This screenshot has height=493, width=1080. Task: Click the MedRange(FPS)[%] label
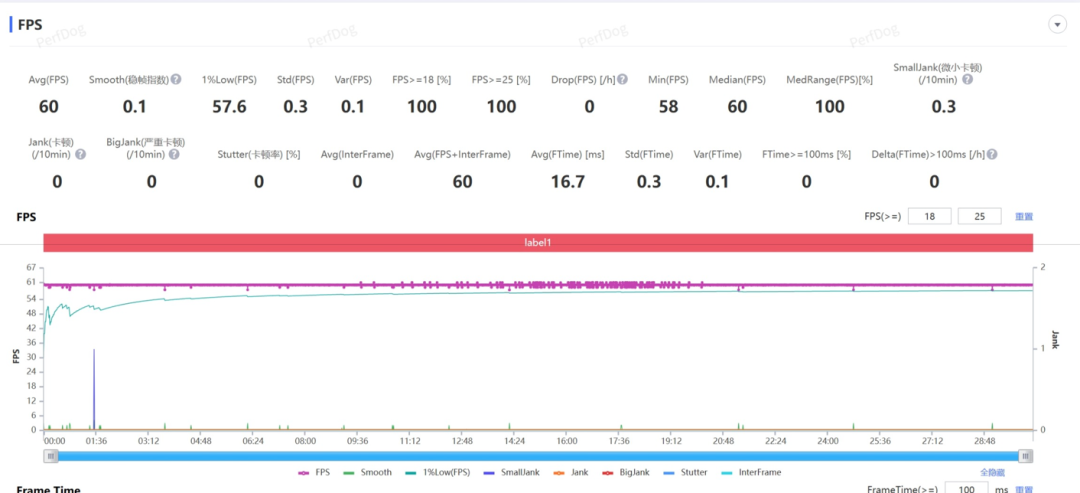pos(829,80)
